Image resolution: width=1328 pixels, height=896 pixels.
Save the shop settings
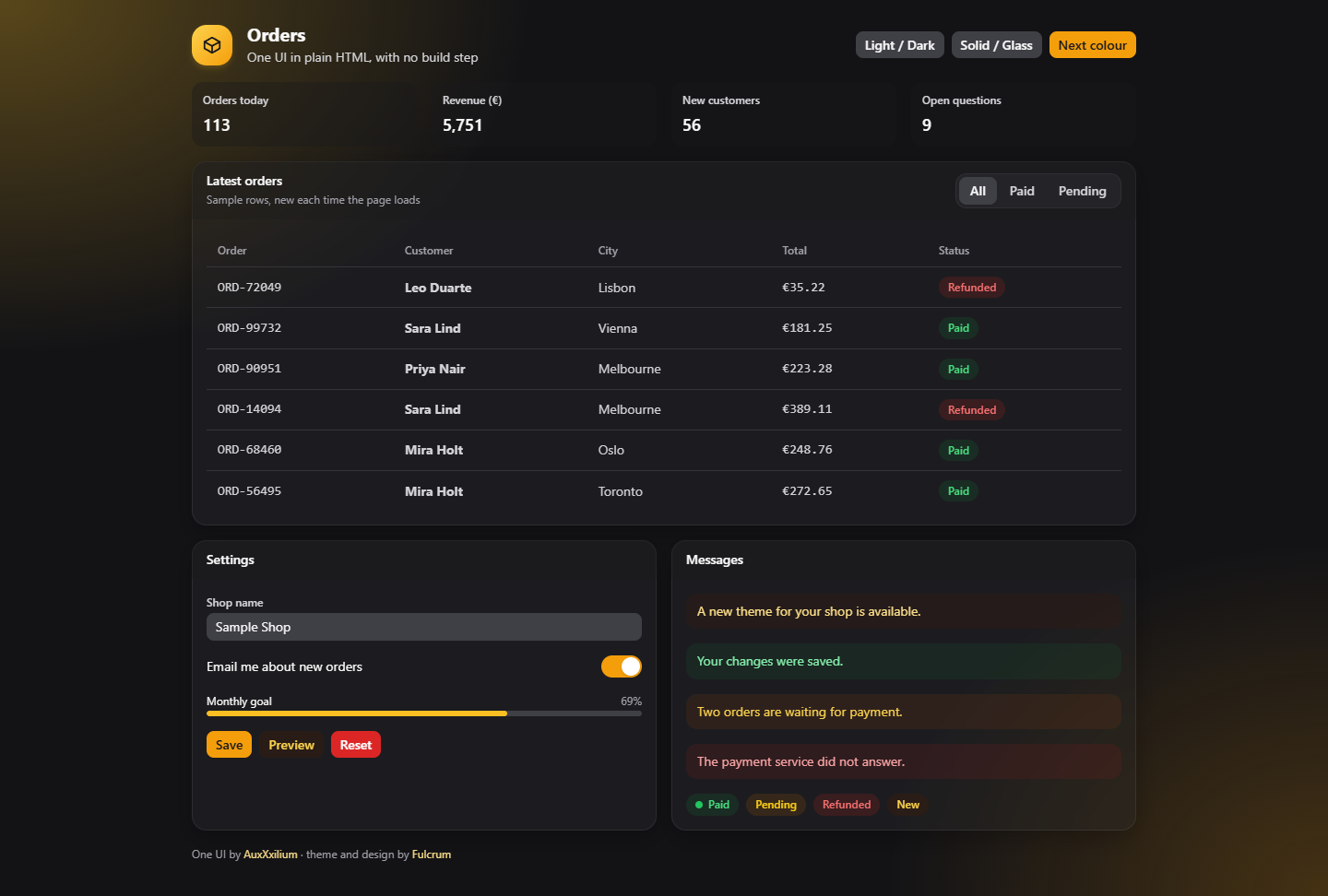pos(229,745)
